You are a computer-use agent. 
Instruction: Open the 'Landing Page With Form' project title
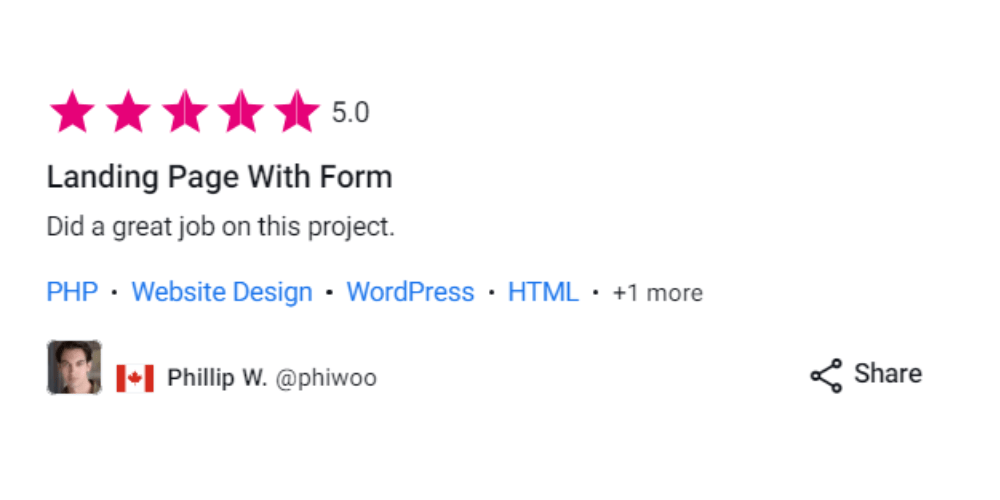click(x=219, y=177)
